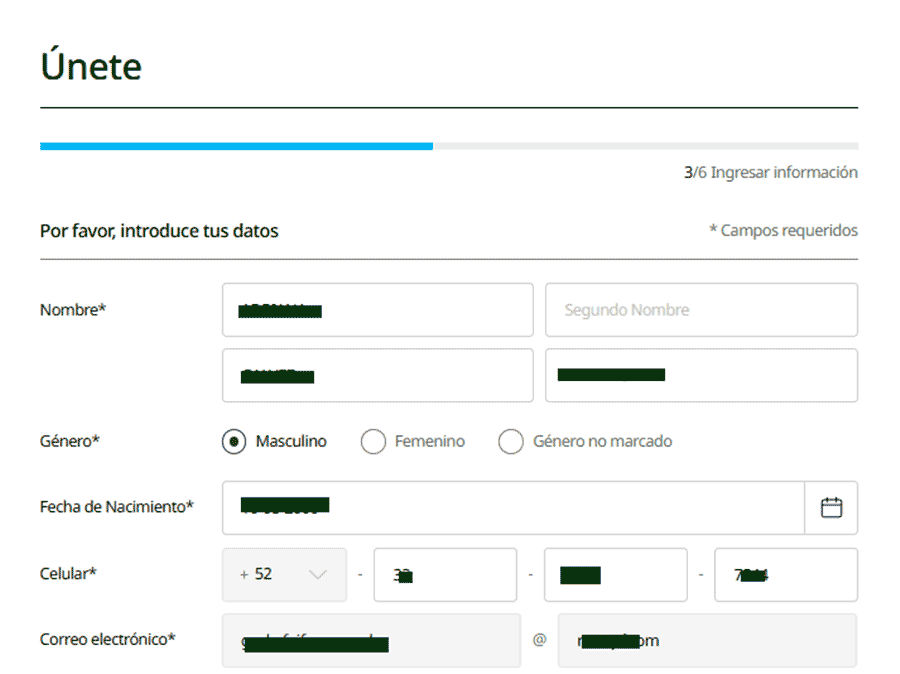The height and width of the screenshot is (674, 900).
Task: Click the Por favor, introduce tus datos heading
Action: point(158,230)
